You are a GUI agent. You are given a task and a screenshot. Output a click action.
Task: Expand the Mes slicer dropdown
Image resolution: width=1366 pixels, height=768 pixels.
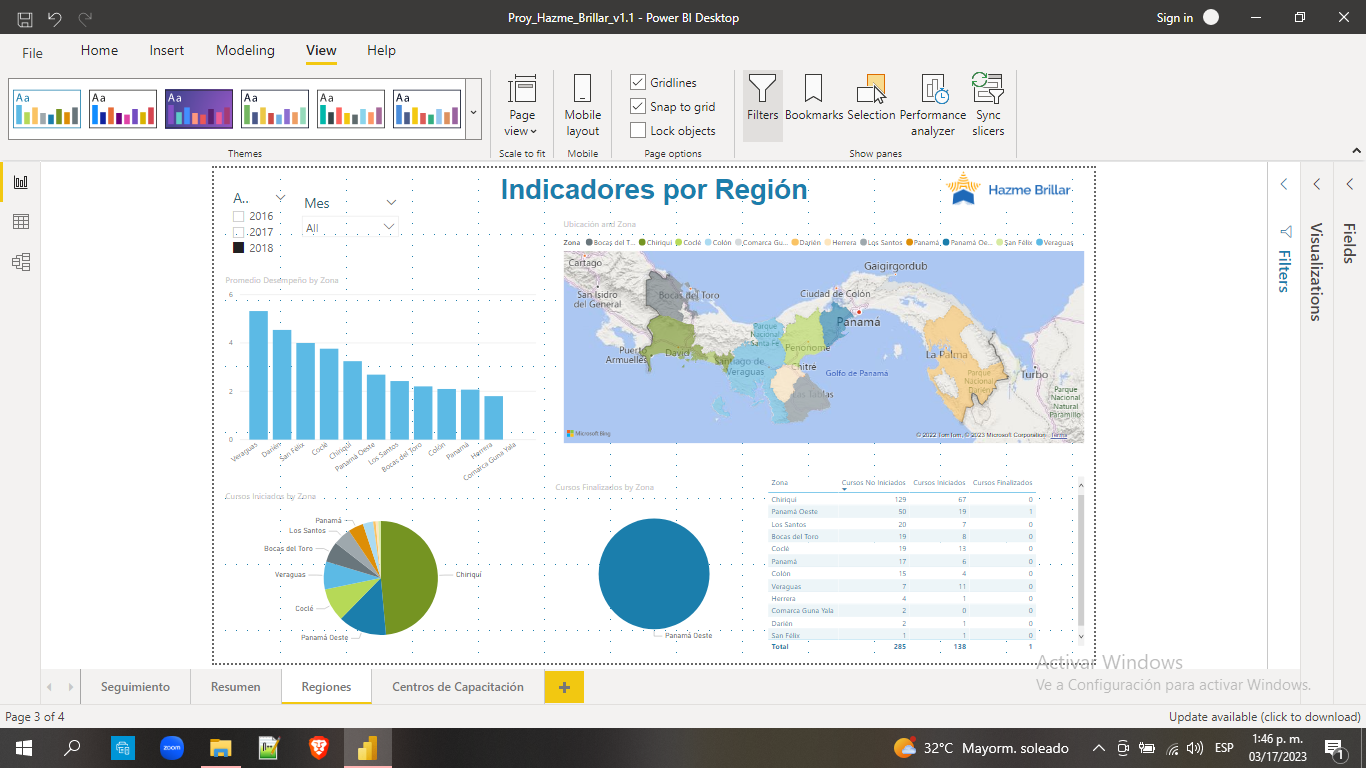pos(389,228)
